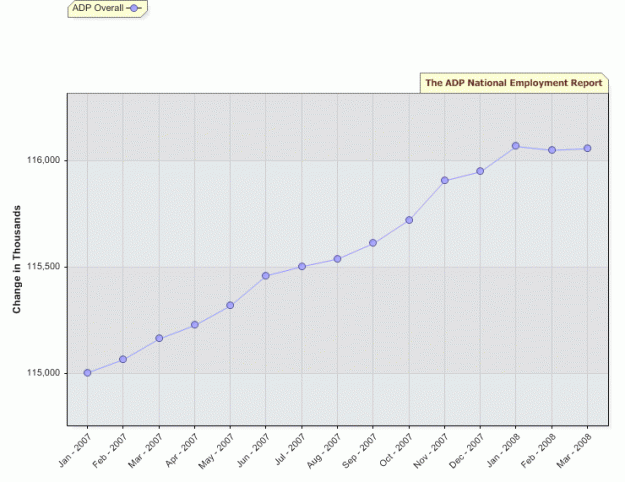Select the Mar - 2008 data point
Screen dimensions: 625x482
click(587, 148)
